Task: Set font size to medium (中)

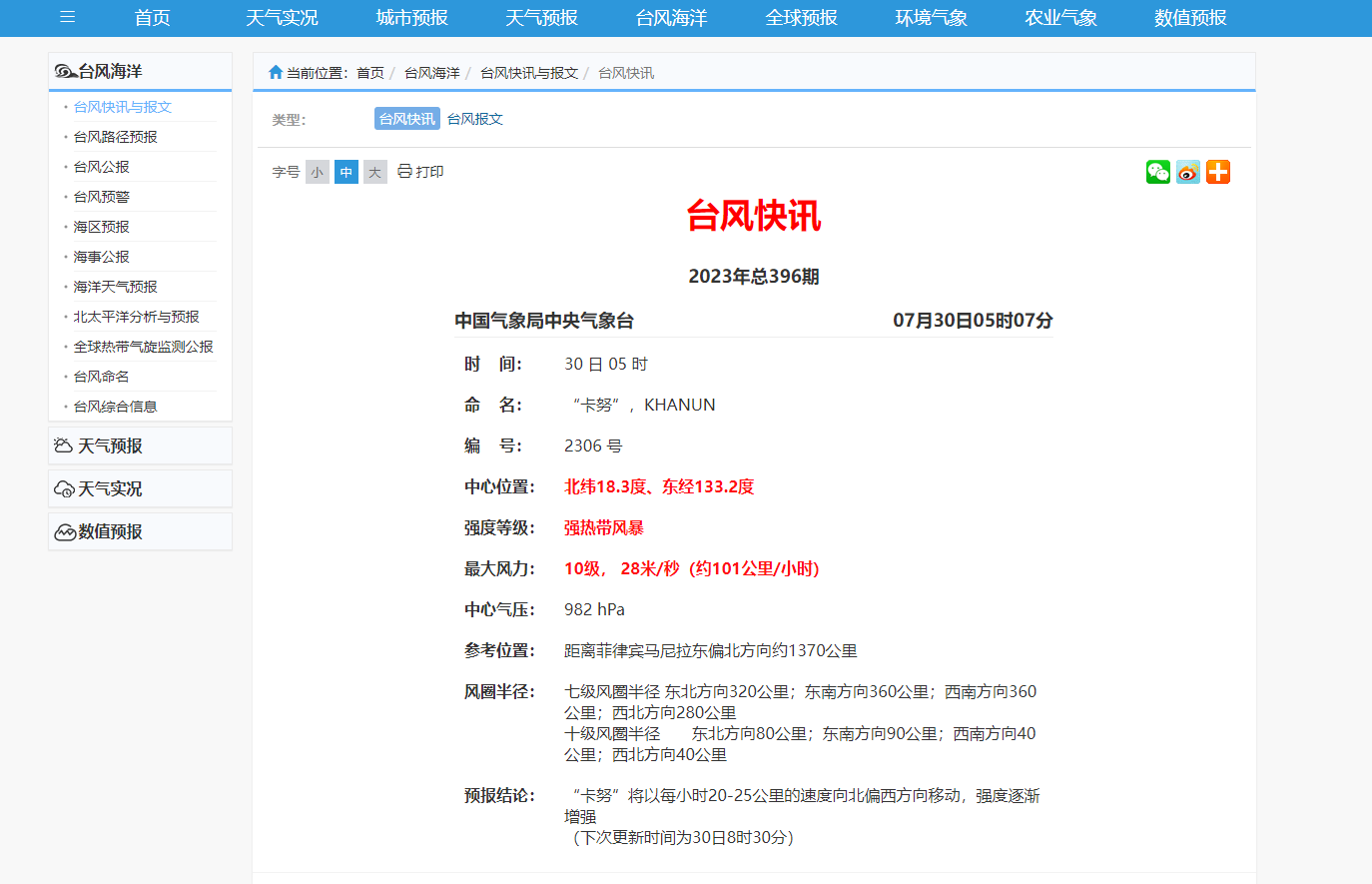Action: pyautogui.click(x=345, y=172)
